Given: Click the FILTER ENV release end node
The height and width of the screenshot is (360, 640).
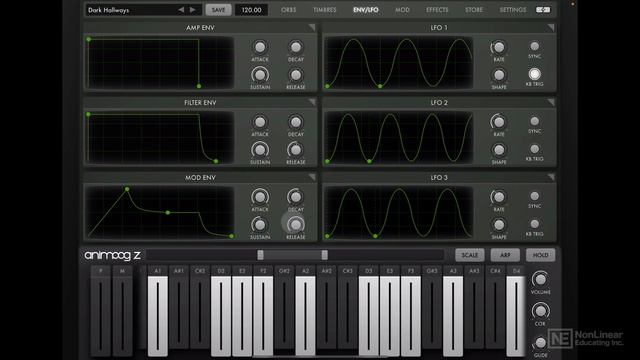Looking at the screenshot, I should coord(216,161).
